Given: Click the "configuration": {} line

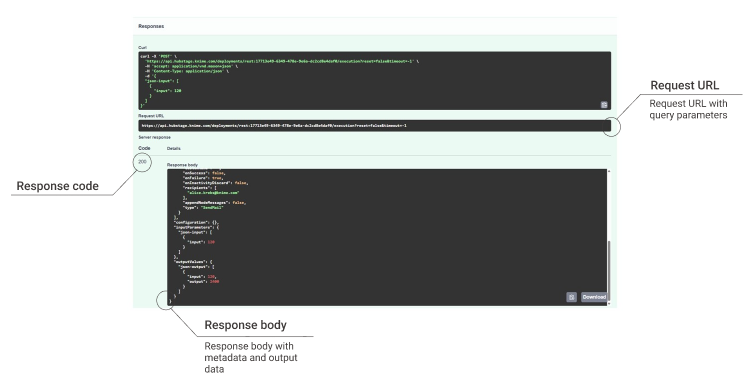Looking at the screenshot, I should click(196, 222).
